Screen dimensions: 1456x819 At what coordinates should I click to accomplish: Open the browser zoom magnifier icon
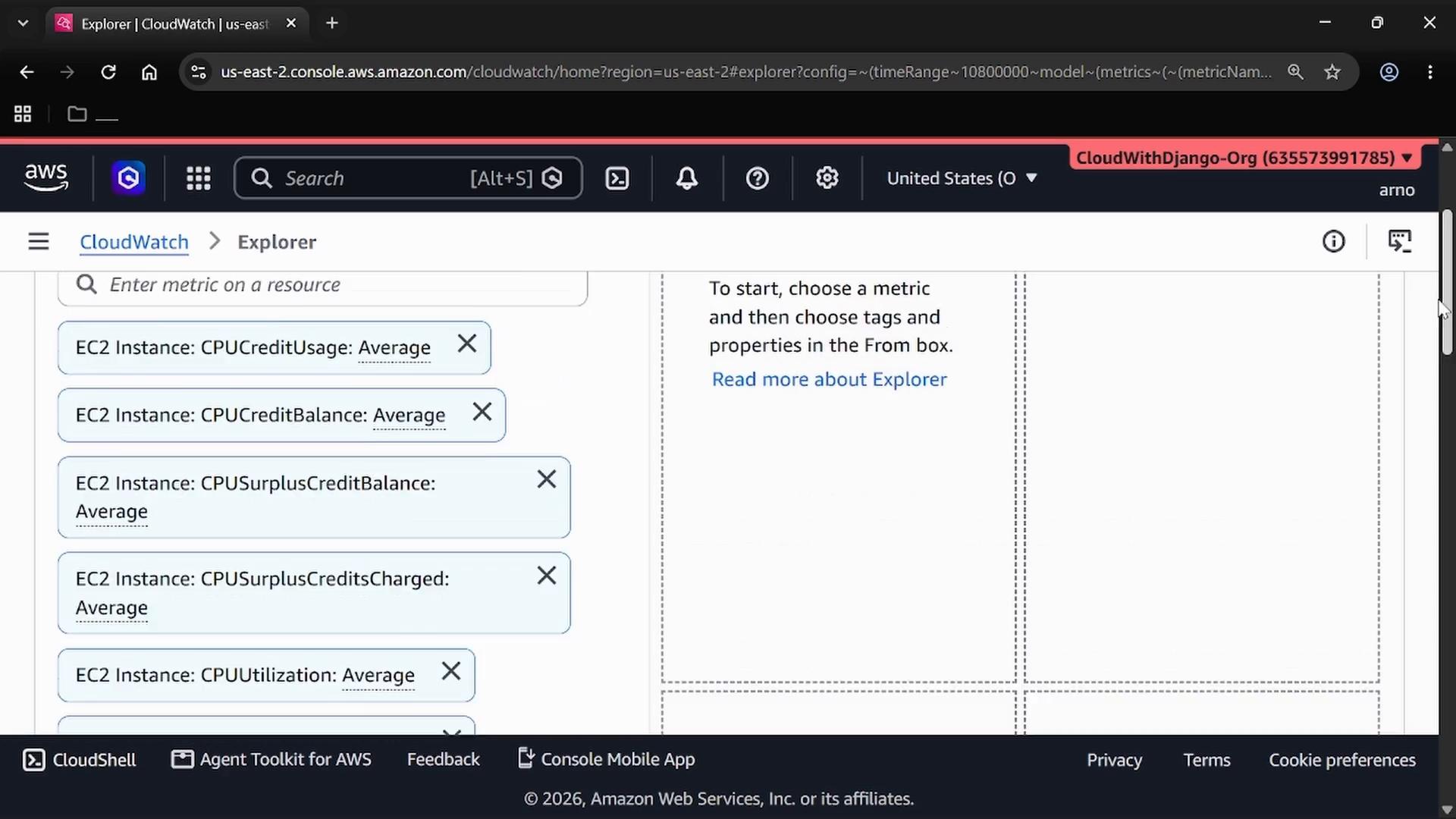(1295, 72)
